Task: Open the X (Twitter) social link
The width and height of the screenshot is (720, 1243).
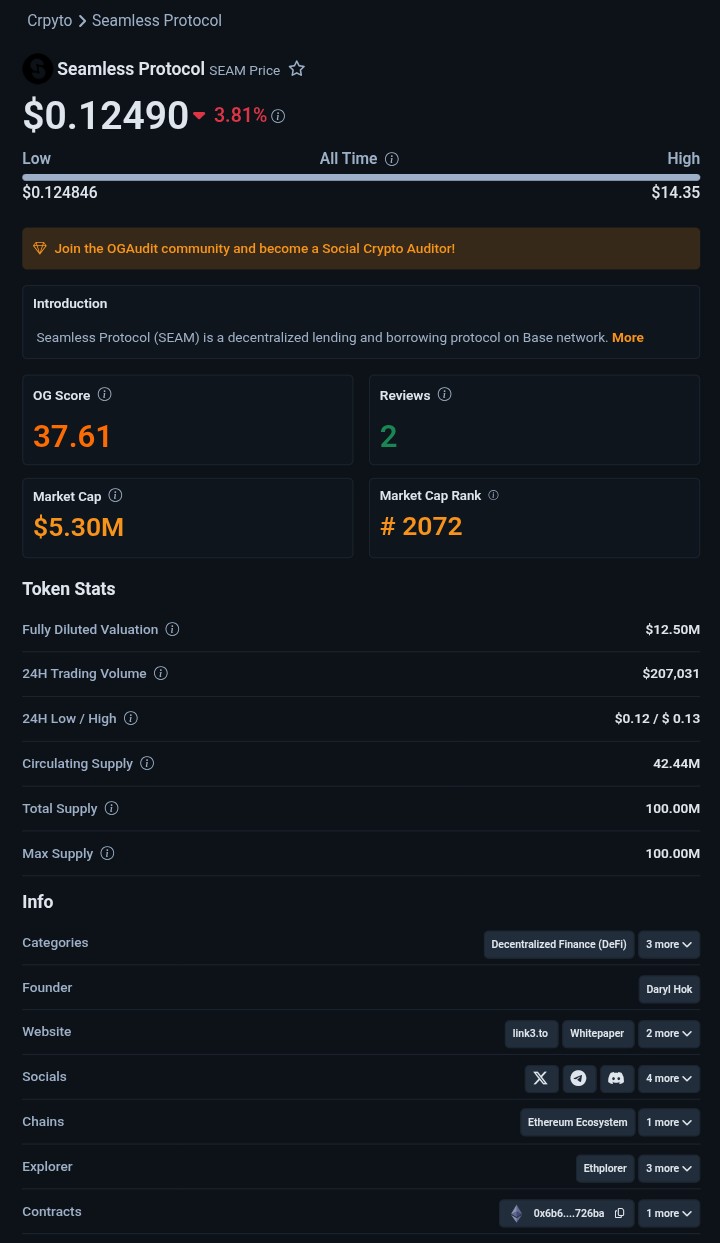Action: [x=541, y=1078]
